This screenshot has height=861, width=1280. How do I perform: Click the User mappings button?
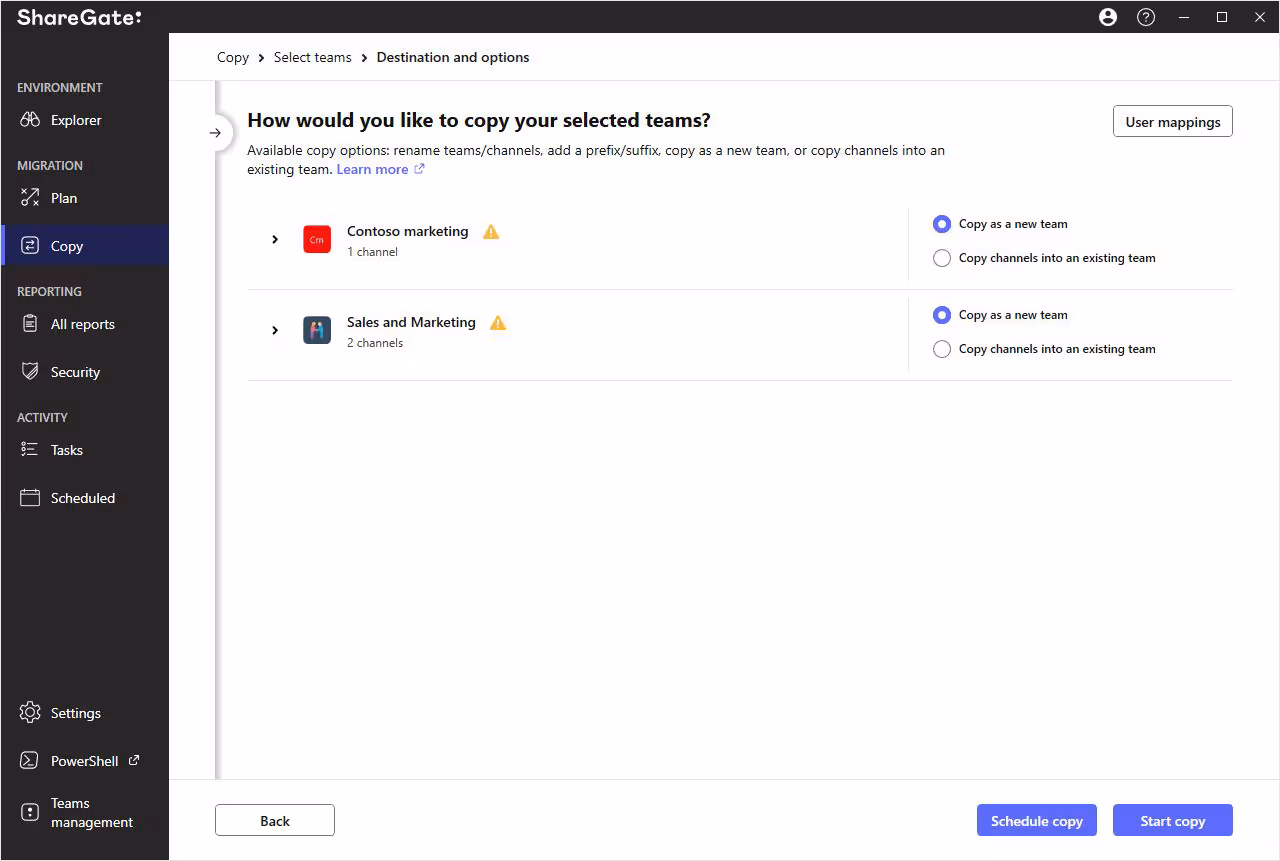(x=1173, y=121)
